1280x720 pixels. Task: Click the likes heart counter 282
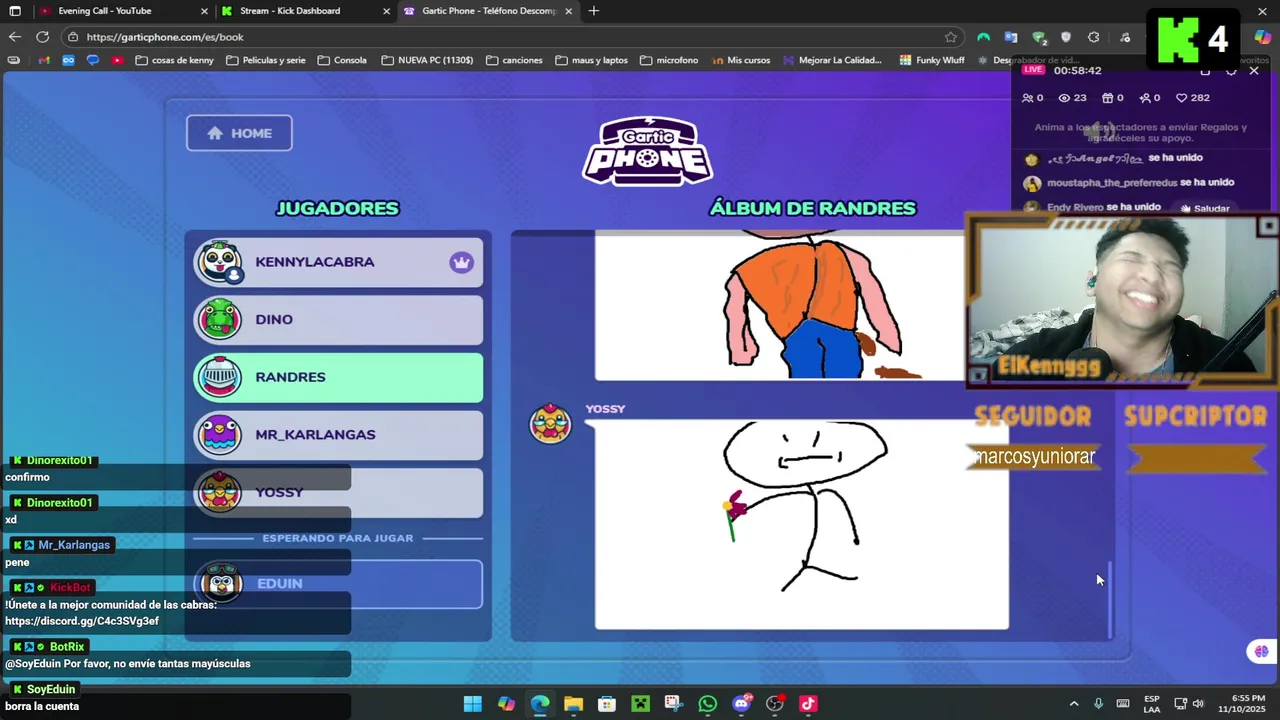coord(1193,98)
